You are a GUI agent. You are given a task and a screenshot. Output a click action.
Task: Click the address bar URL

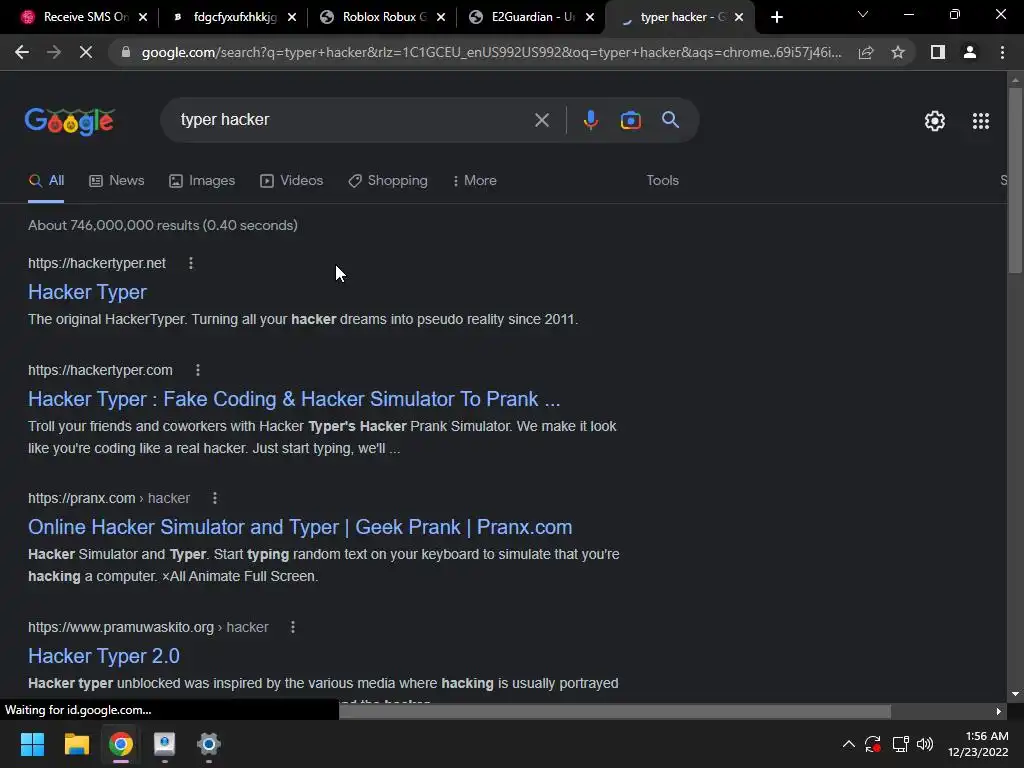491,52
